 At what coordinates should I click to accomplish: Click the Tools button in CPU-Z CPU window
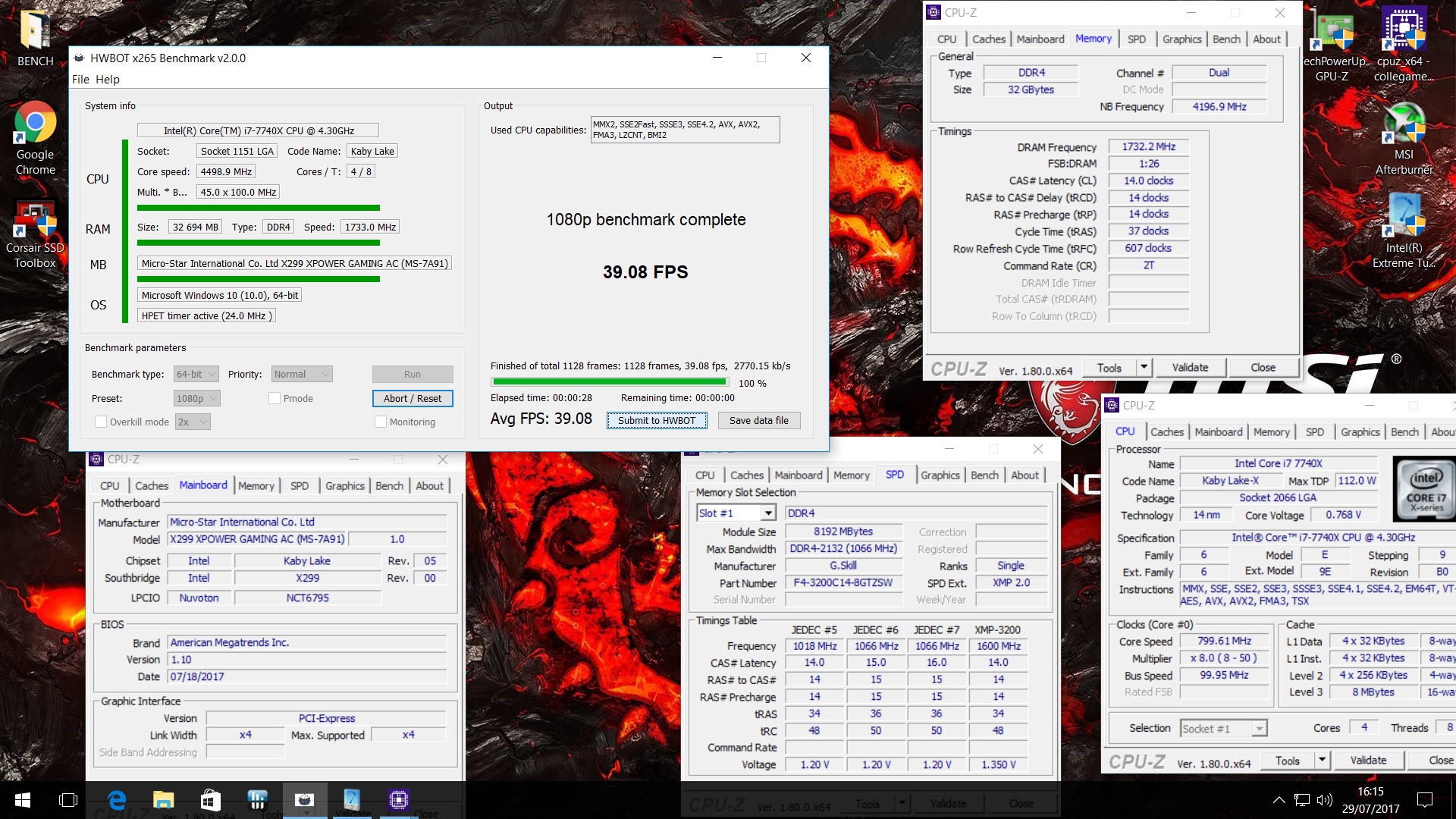coord(1288,761)
